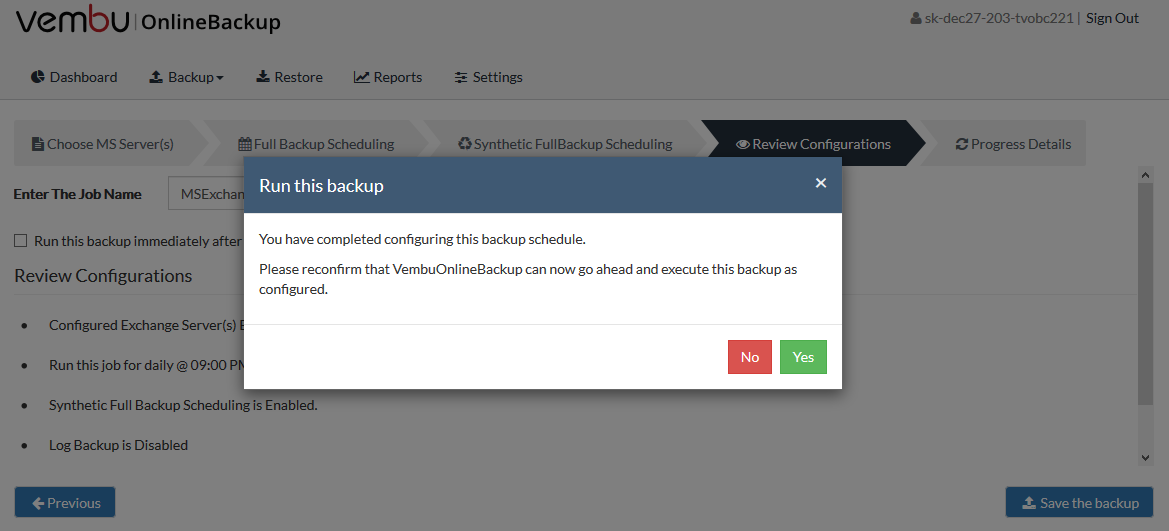Click the Sign Out link
1169x531 pixels.
pyautogui.click(x=1112, y=18)
